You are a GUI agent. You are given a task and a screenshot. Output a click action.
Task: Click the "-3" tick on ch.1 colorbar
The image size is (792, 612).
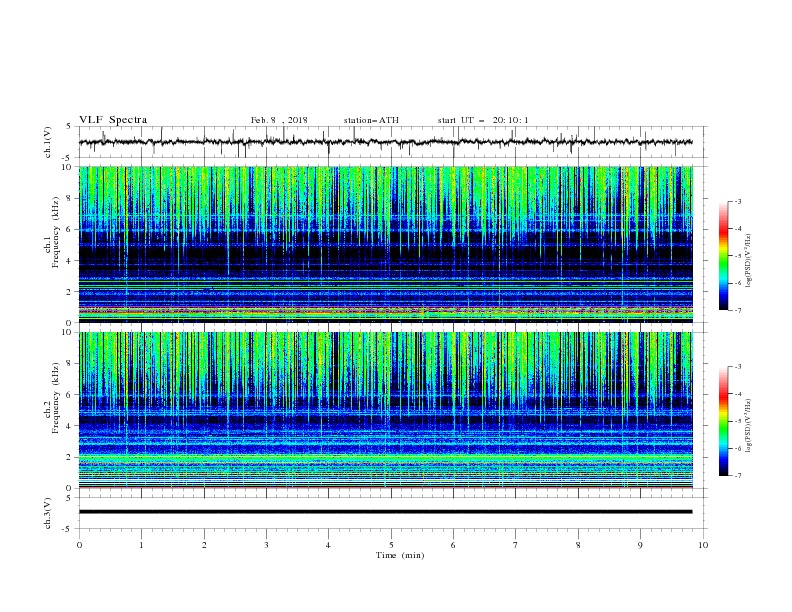click(738, 201)
